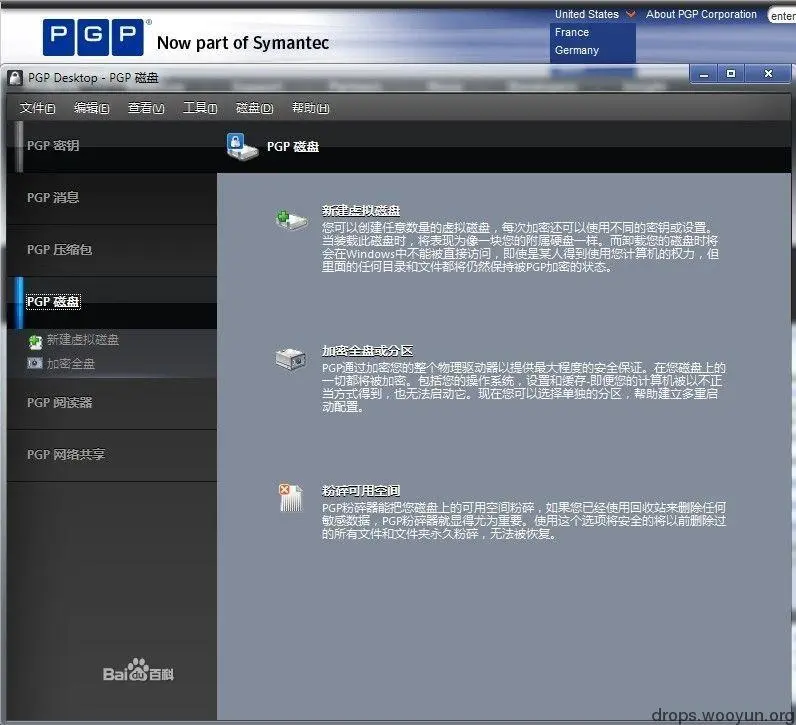Choose Germany in the country list
The image size is (796, 725).
577,50
